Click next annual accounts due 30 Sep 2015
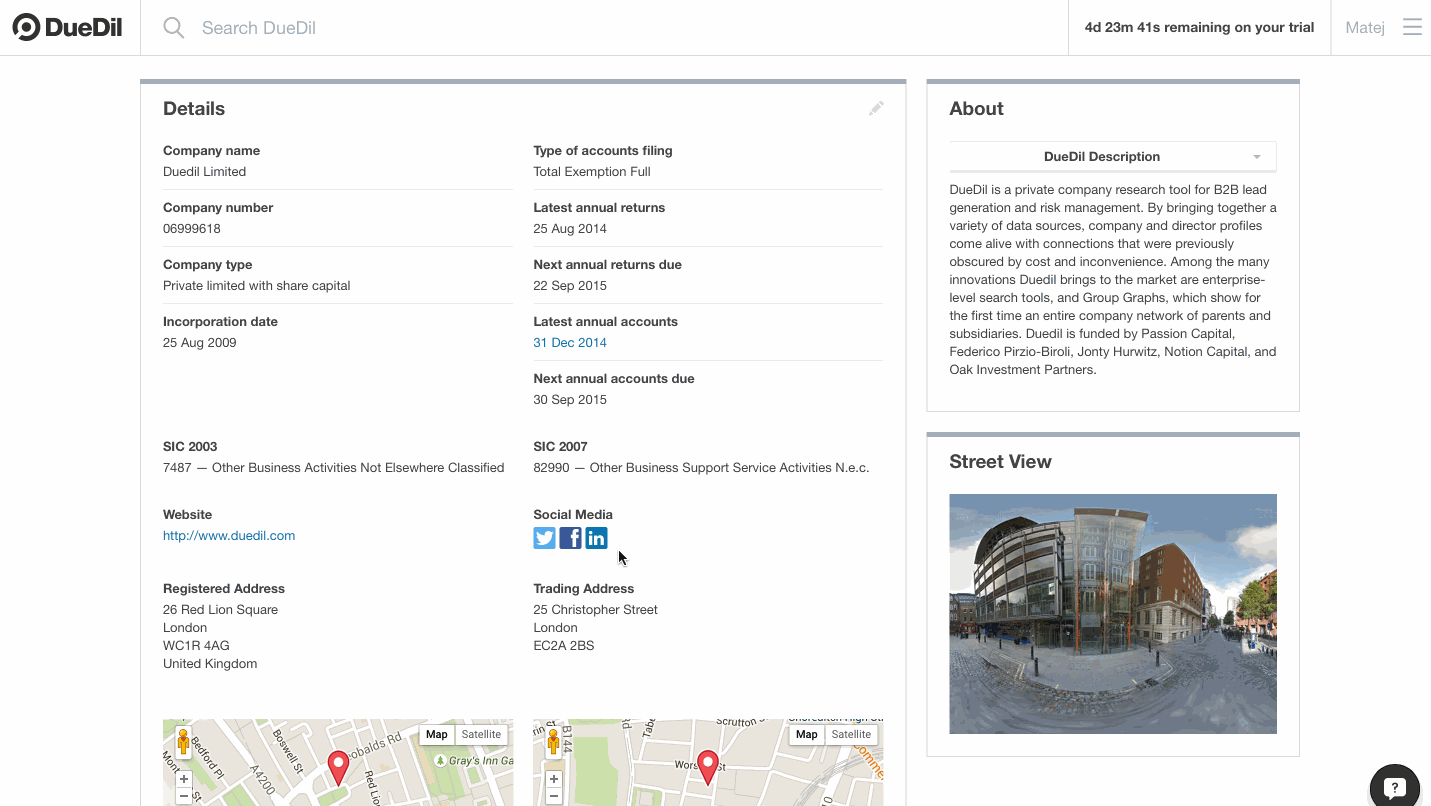1431x806 pixels. point(570,400)
